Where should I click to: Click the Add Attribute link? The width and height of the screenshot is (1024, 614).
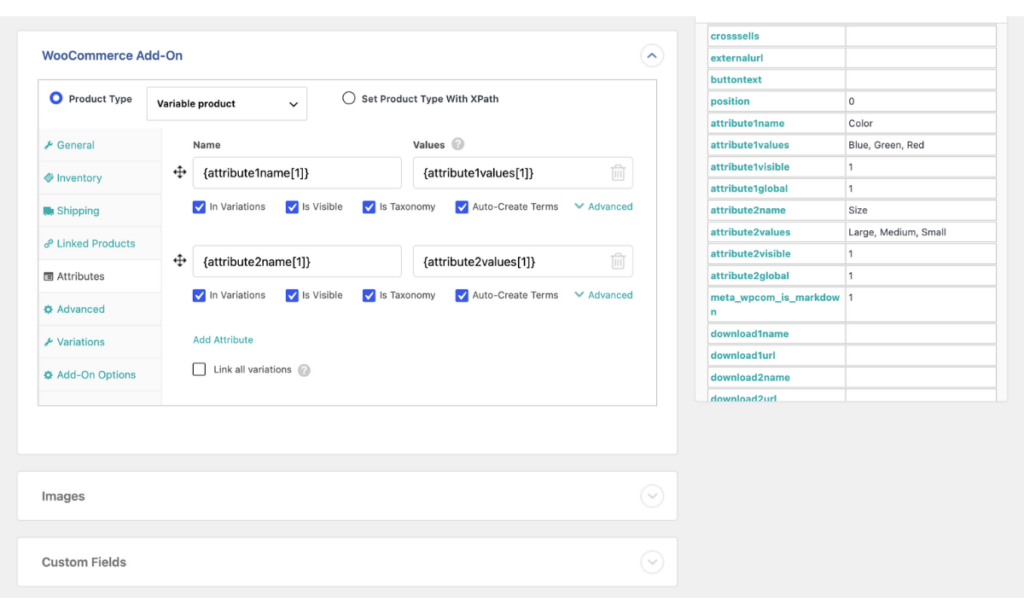point(223,340)
